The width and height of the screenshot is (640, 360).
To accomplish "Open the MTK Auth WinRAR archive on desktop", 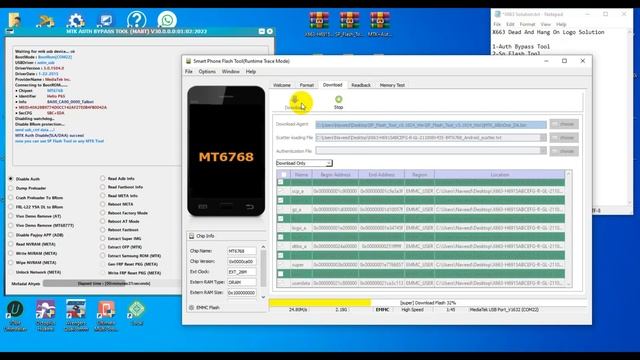I will click(x=380, y=20).
